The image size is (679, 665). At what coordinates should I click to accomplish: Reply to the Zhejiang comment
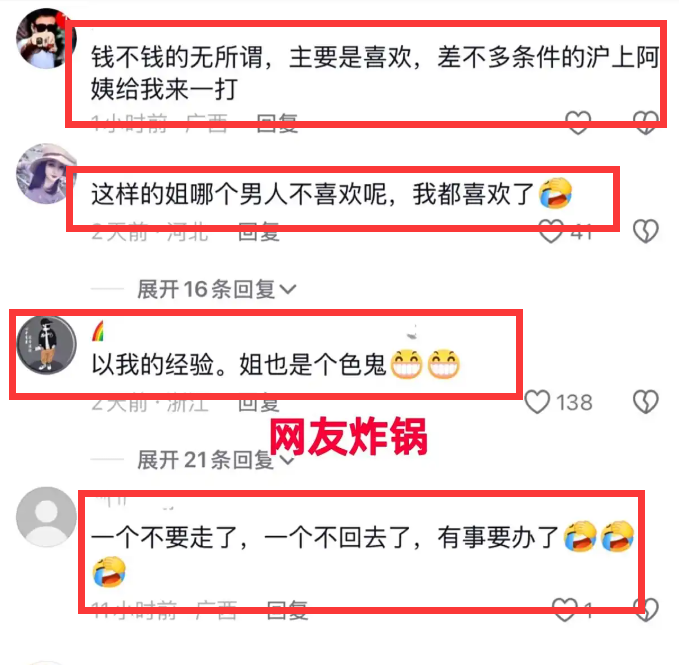[x=259, y=403]
